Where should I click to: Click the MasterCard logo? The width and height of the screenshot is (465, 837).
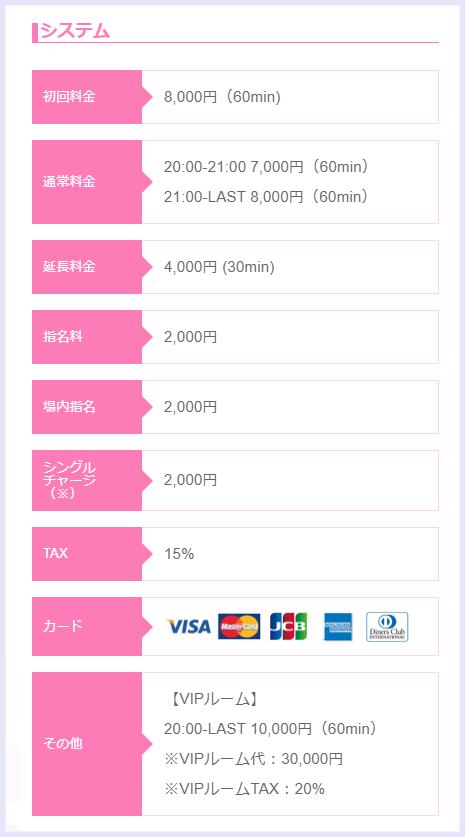point(239,626)
